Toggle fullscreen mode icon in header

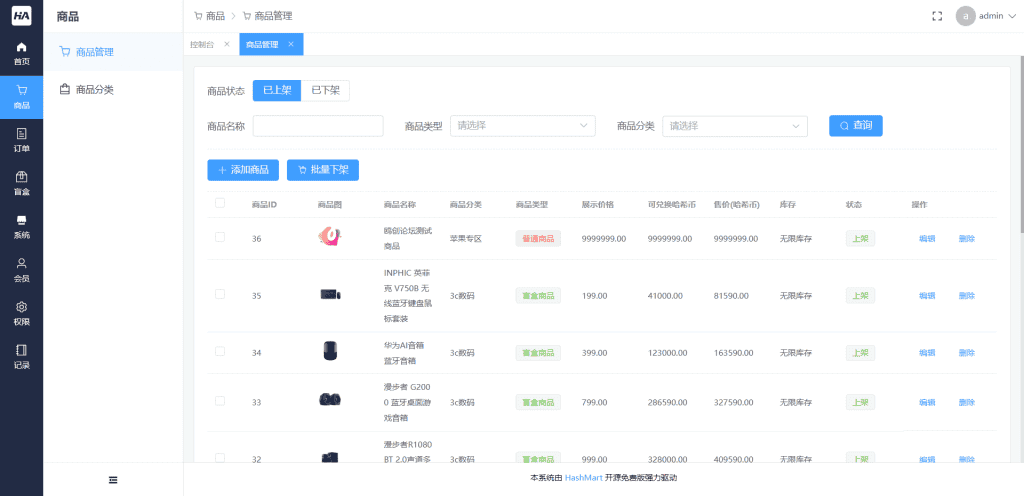click(x=937, y=16)
